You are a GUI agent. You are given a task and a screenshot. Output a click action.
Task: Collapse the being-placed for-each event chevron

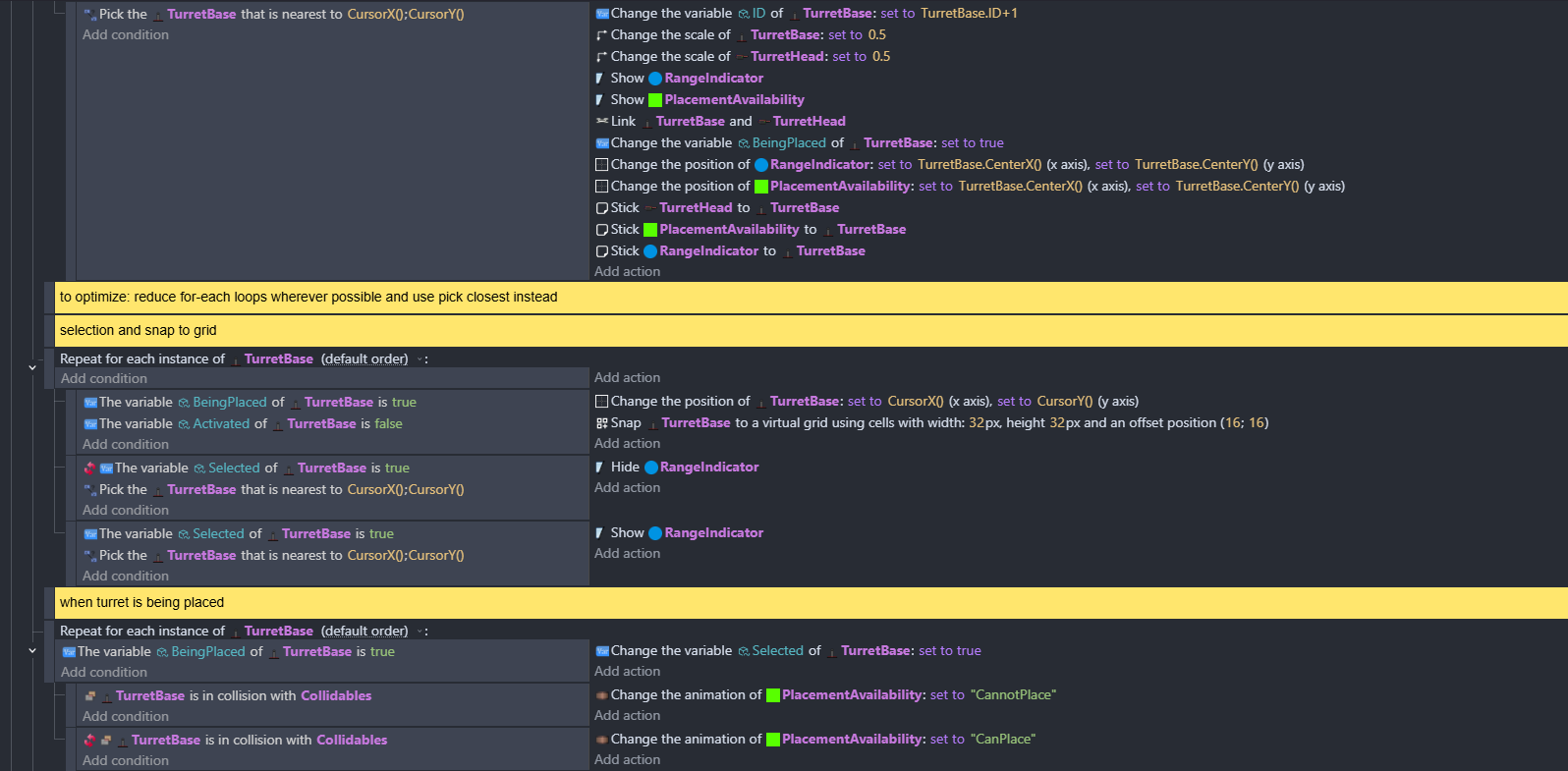(x=32, y=650)
